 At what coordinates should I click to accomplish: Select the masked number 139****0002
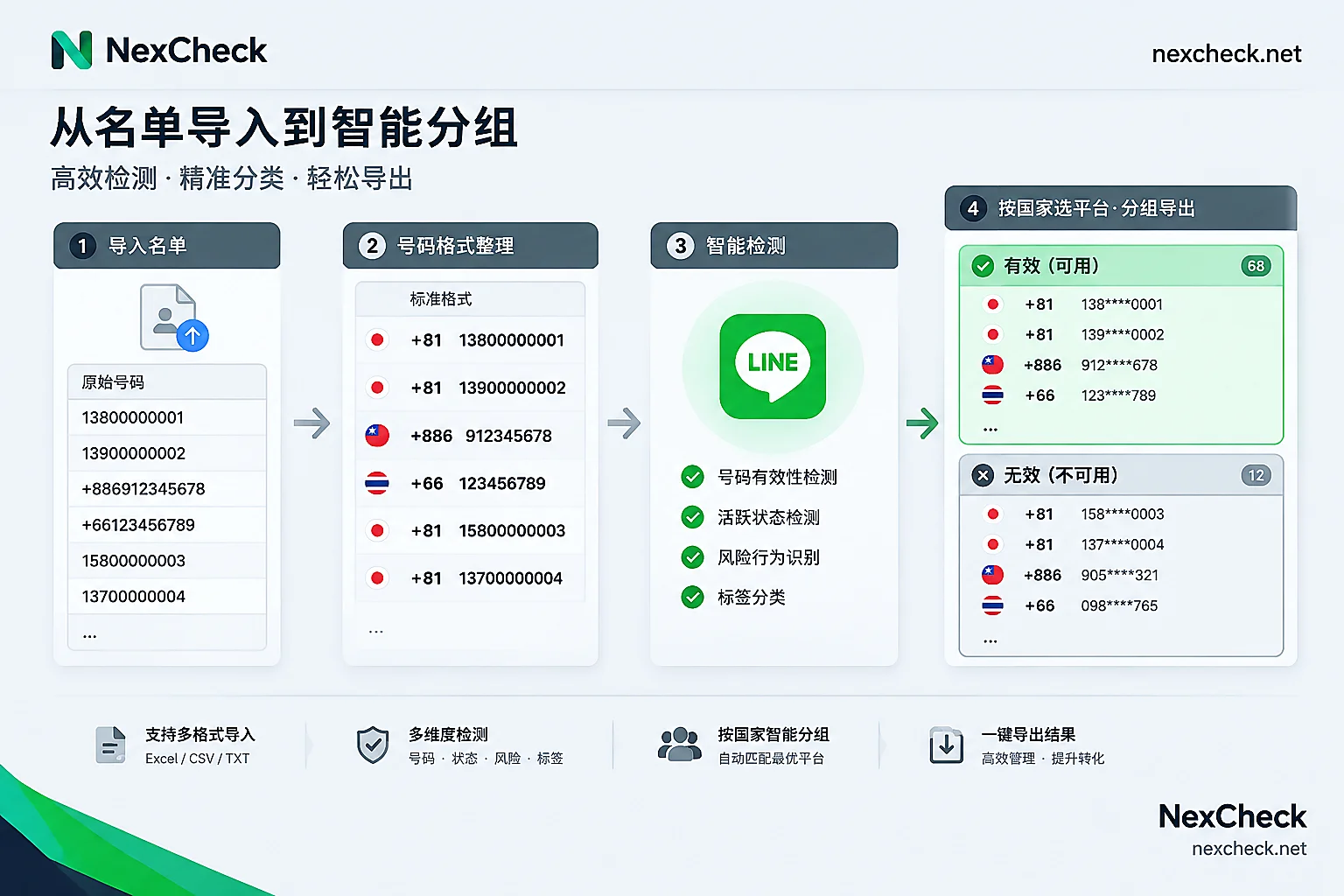pos(1123,334)
